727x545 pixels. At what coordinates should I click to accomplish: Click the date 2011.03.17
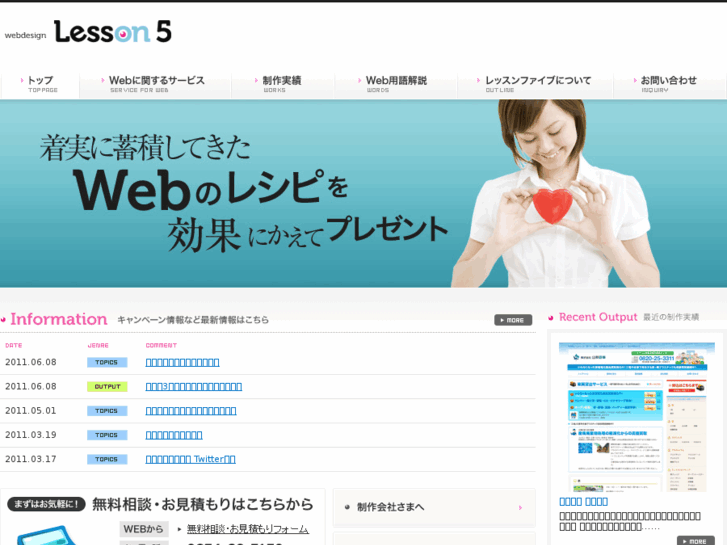coord(31,459)
